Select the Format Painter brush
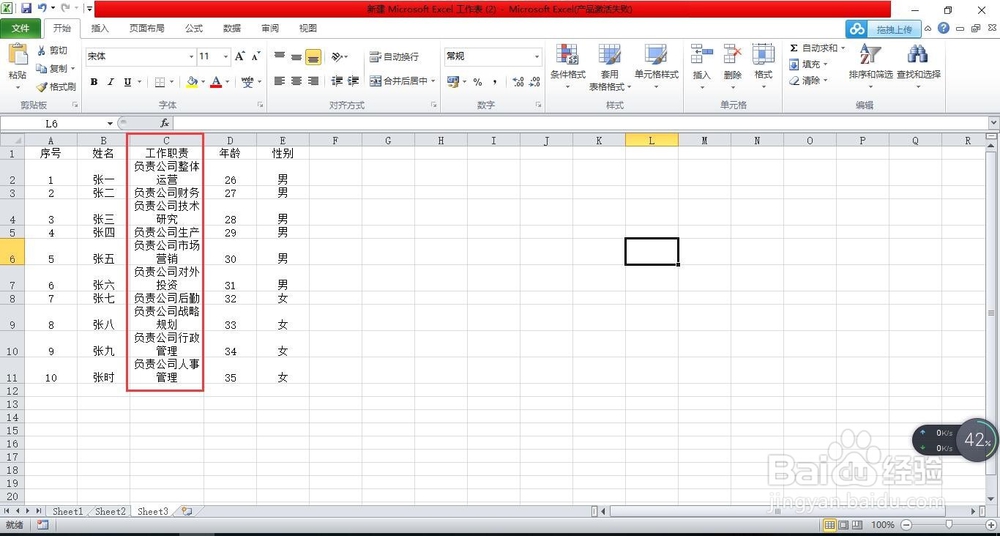This screenshot has width=1000, height=536. tap(42, 87)
